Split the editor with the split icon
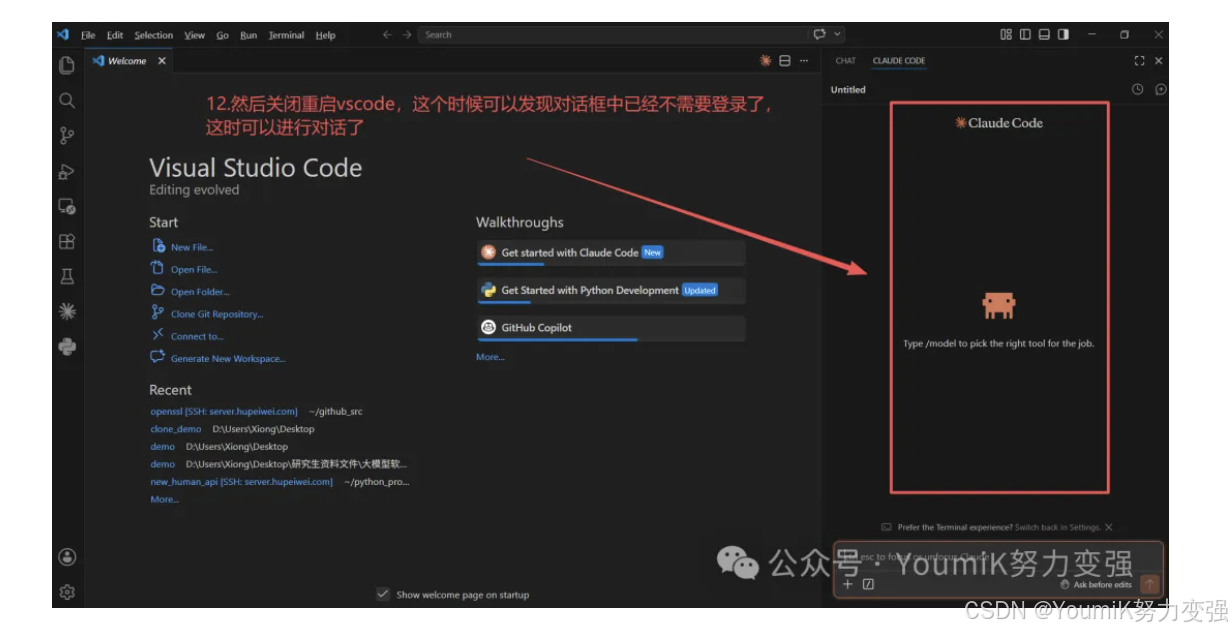The image size is (1232, 630). click(x=785, y=61)
